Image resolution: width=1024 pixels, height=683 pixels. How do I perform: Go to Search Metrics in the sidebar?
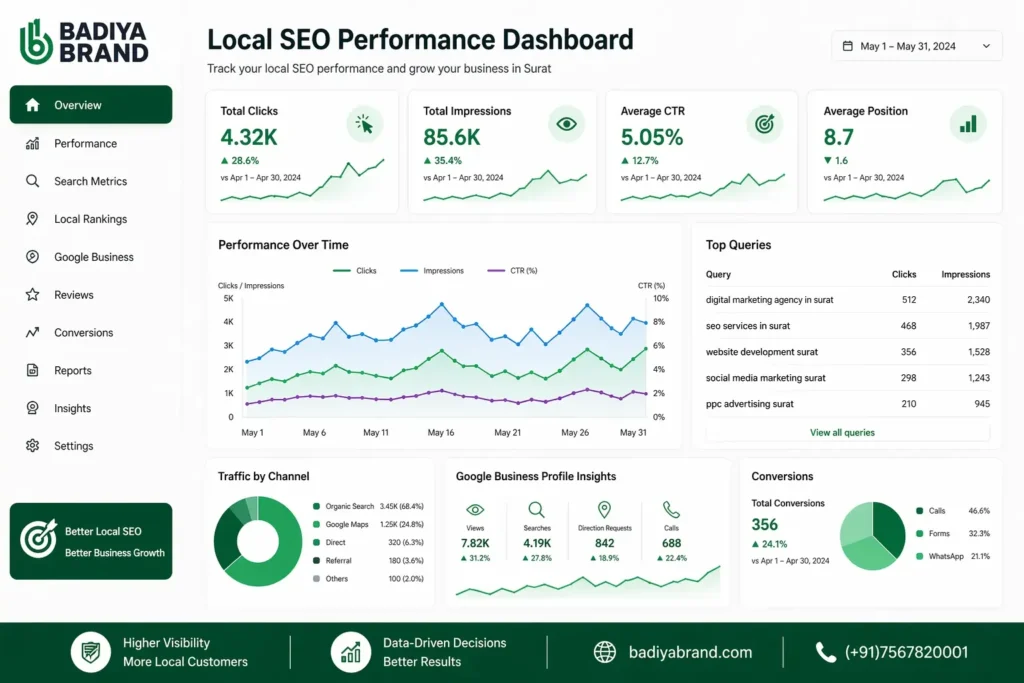coord(90,181)
